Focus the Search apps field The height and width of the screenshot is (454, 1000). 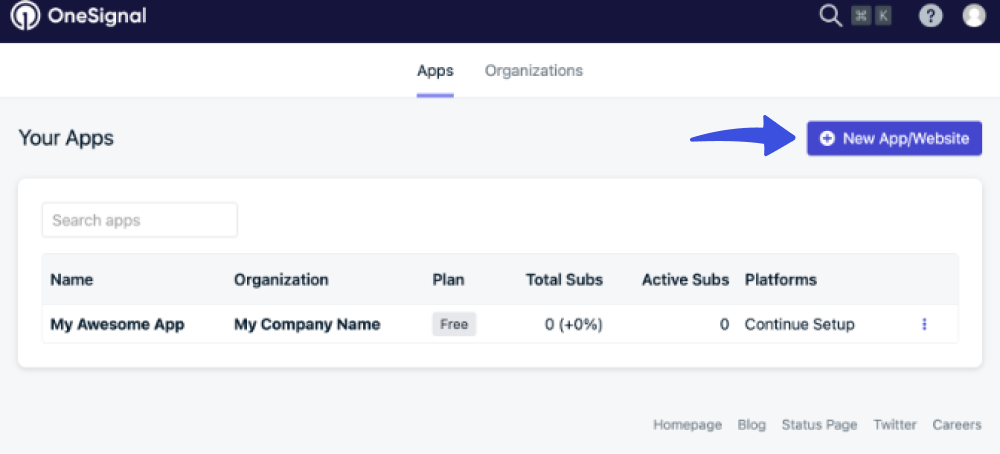(x=140, y=220)
